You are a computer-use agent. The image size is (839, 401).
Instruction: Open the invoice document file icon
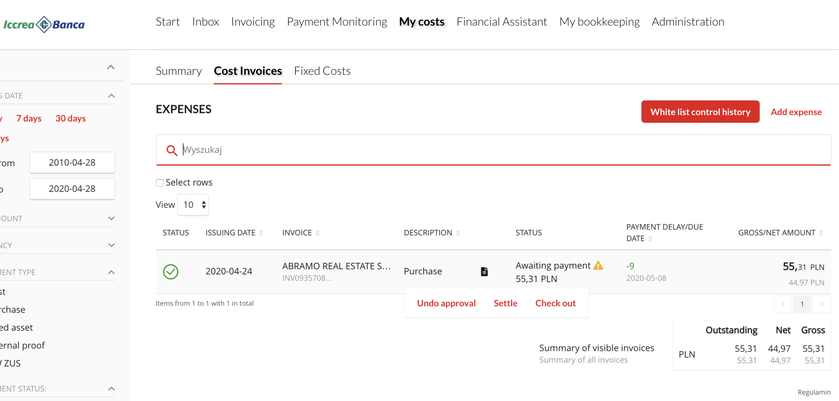pos(484,271)
